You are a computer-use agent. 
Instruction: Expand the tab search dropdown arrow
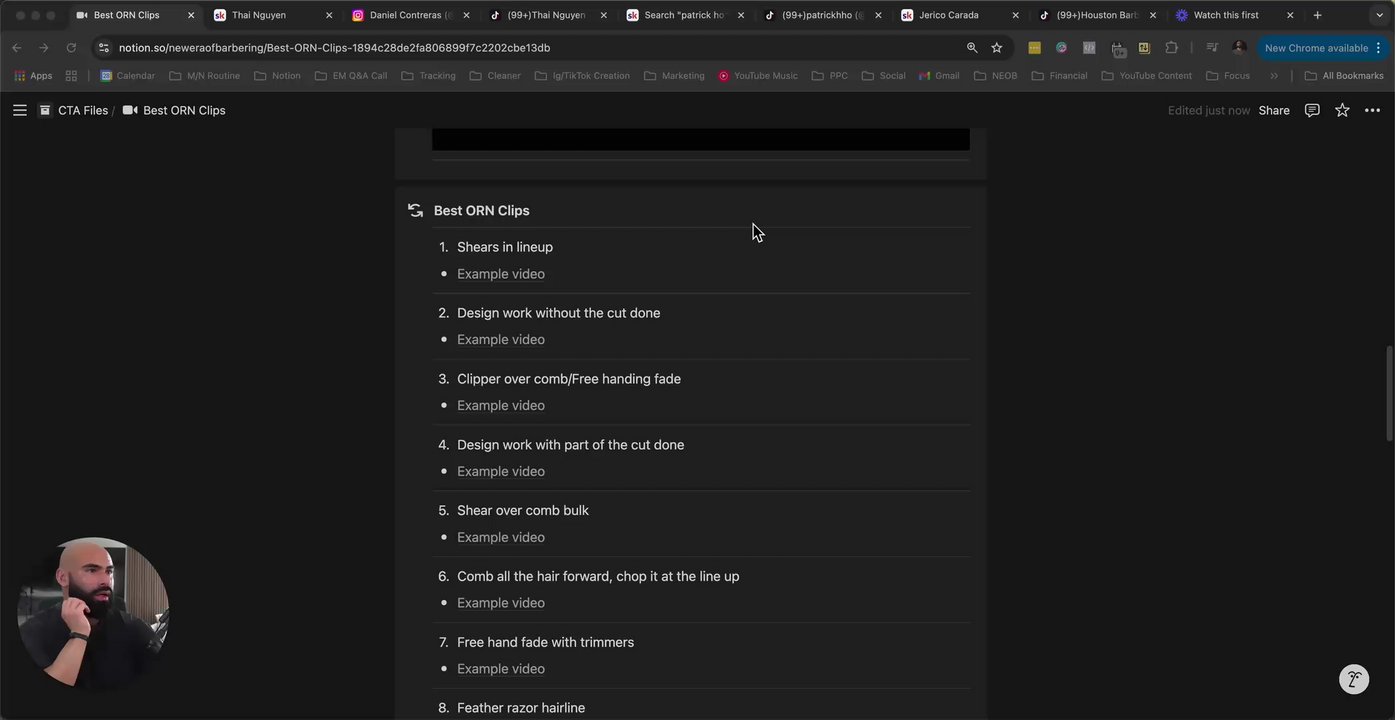pyautogui.click(x=1380, y=15)
